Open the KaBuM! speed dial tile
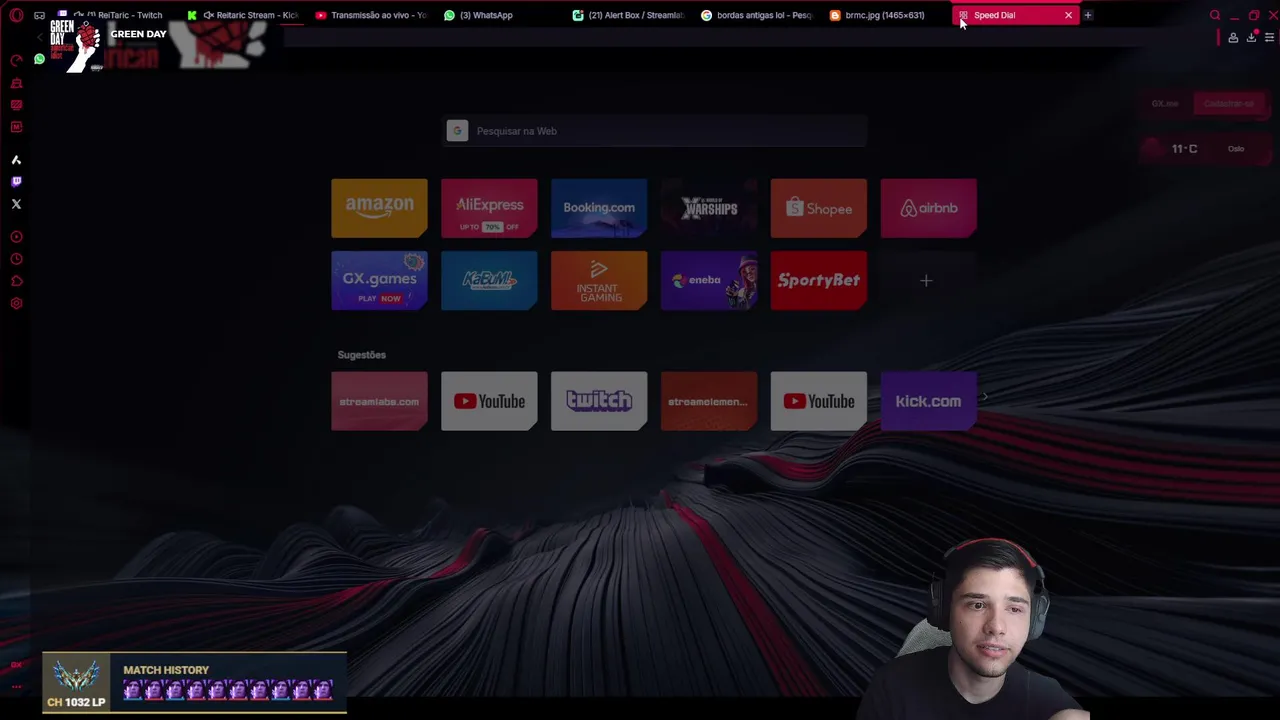Screen dimensions: 1280x720 (489, 281)
